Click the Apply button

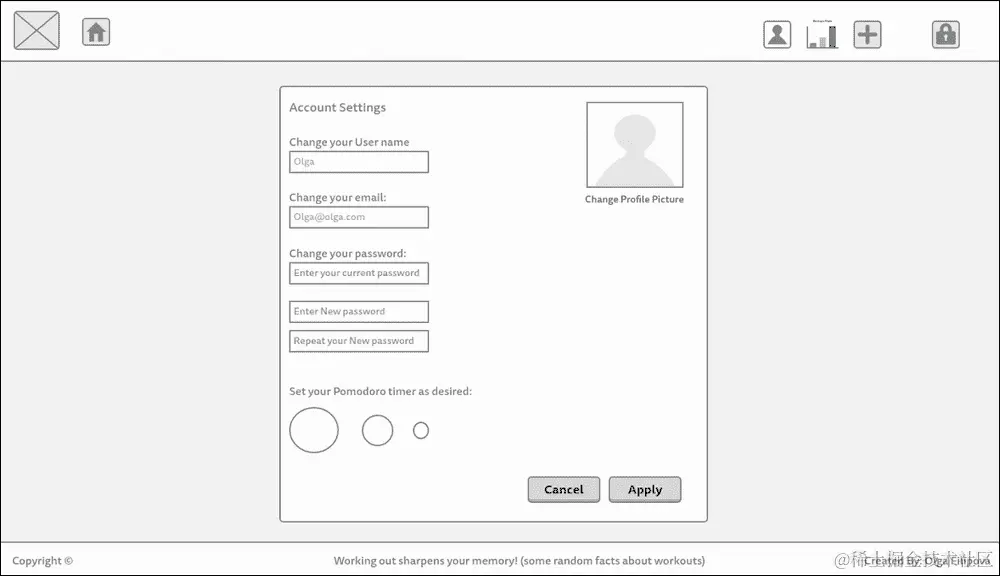[645, 489]
